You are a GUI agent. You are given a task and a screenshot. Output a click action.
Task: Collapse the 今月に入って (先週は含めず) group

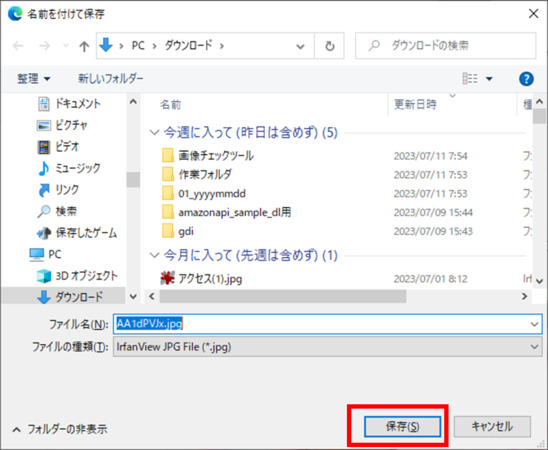(x=154, y=255)
